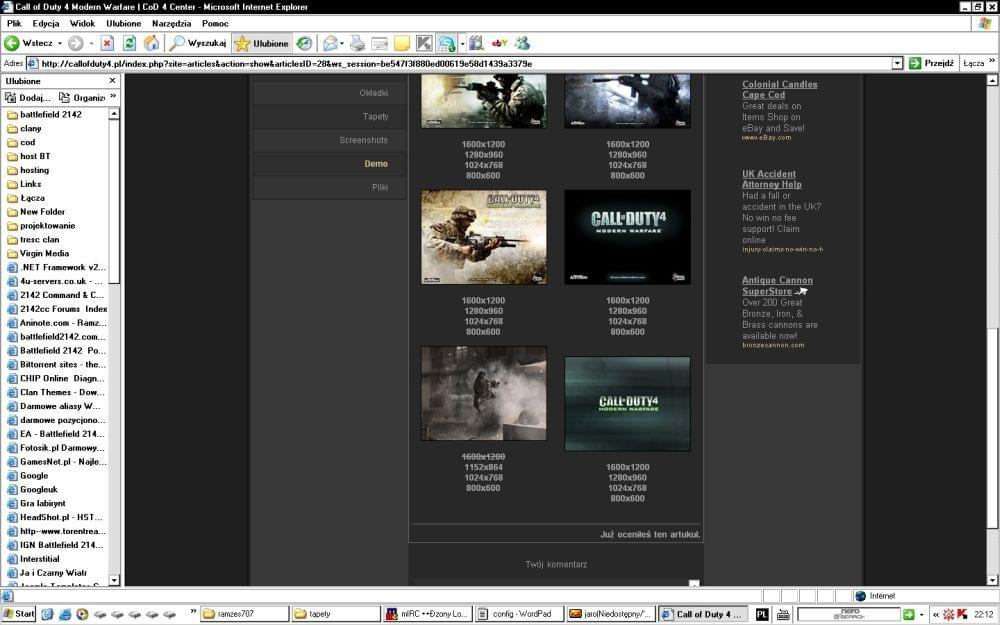This screenshot has height=625, width=1000.
Task: Open the Narzędzia menu
Action: (x=171, y=23)
